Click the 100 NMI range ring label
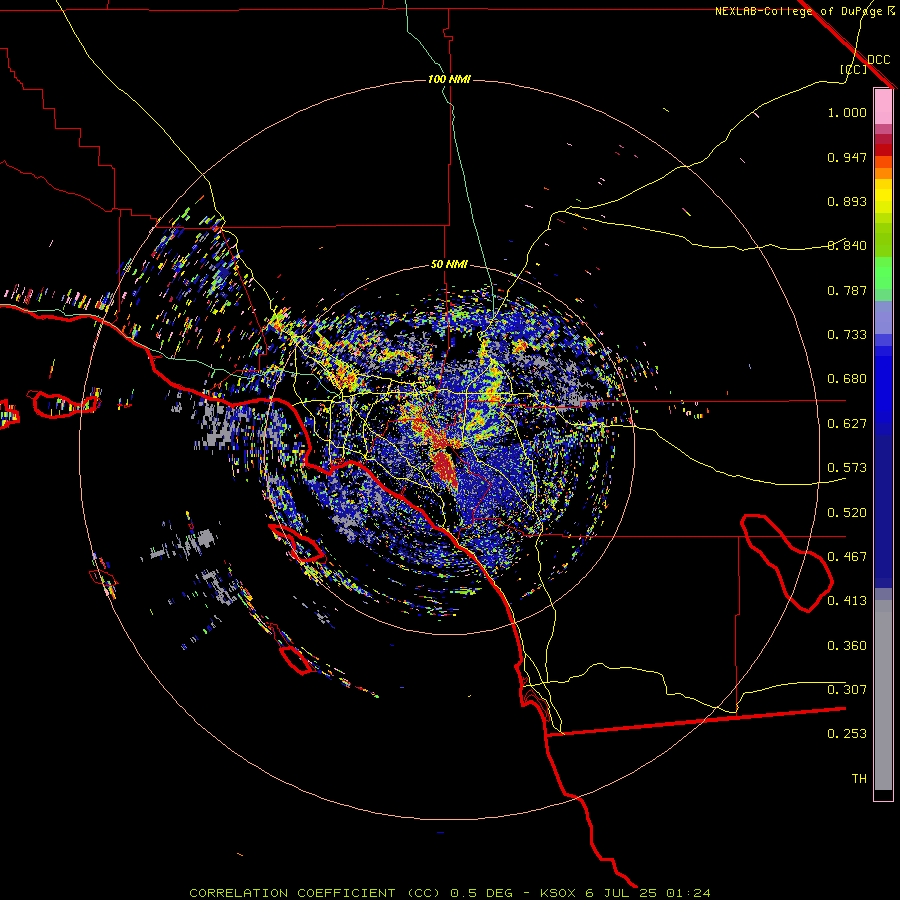The width and height of the screenshot is (900, 900). coord(449,79)
